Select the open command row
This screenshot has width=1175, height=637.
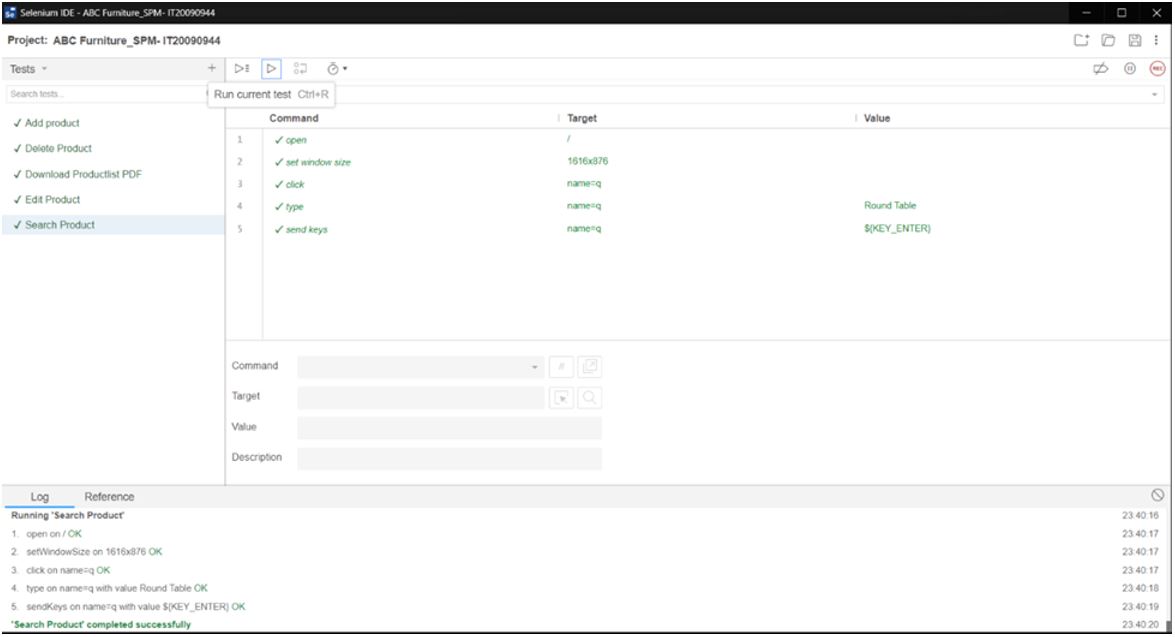click(697, 139)
